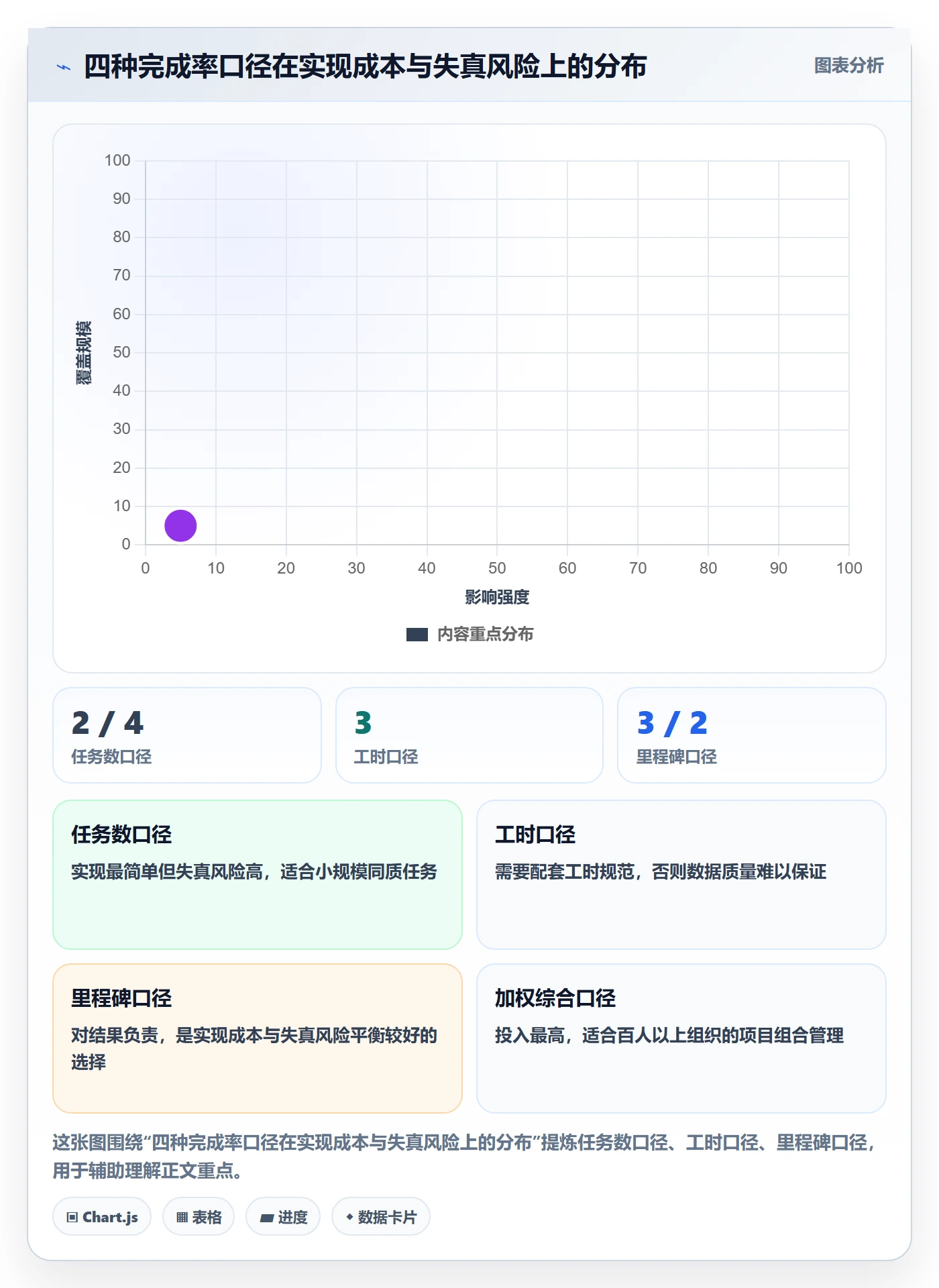Viewport: 939px width, 1288px height.
Task: Click the text 投入最高，适合百人以上组织
Action: tap(617, 1035)
